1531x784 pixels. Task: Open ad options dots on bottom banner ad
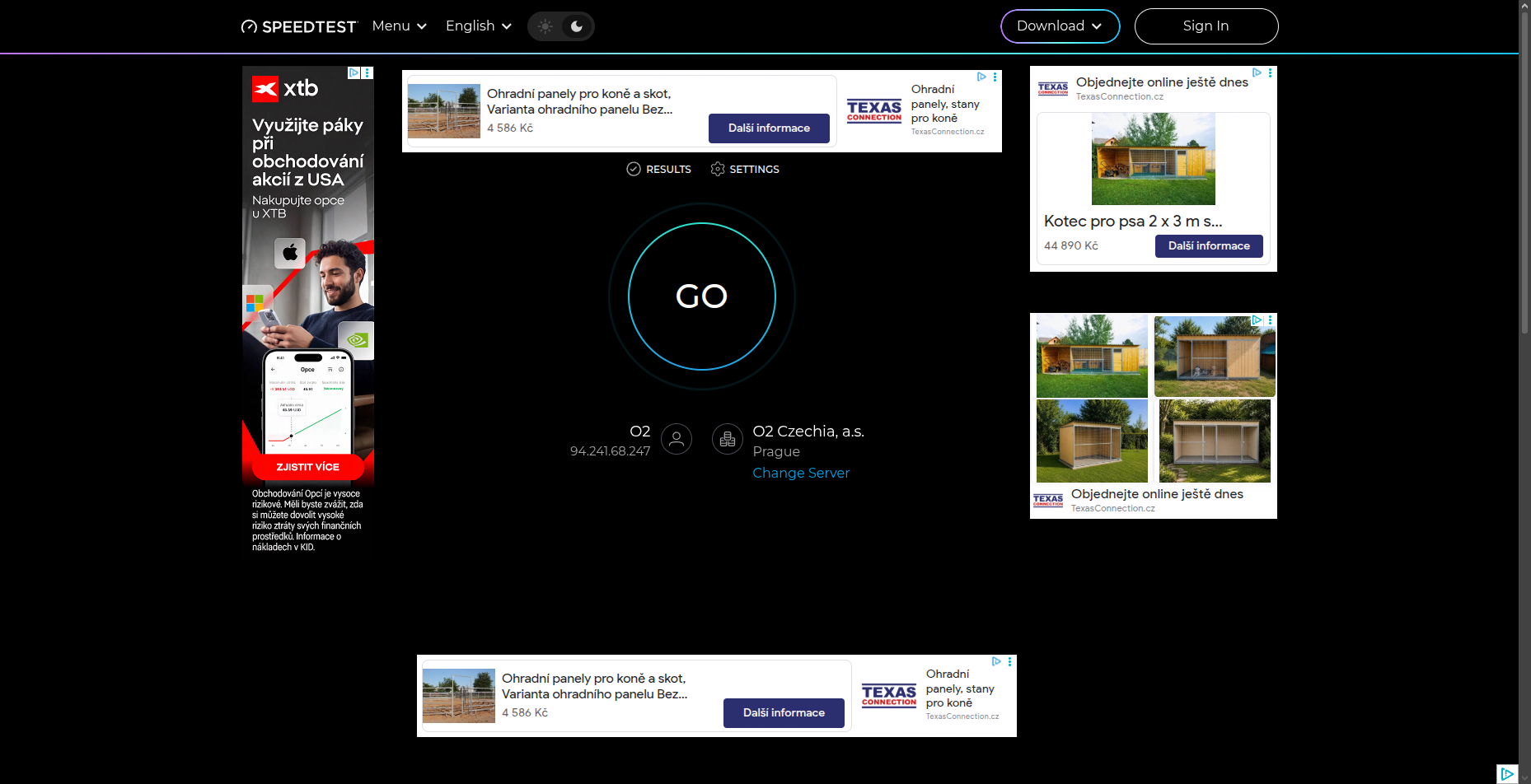[x=1010, y=661]
